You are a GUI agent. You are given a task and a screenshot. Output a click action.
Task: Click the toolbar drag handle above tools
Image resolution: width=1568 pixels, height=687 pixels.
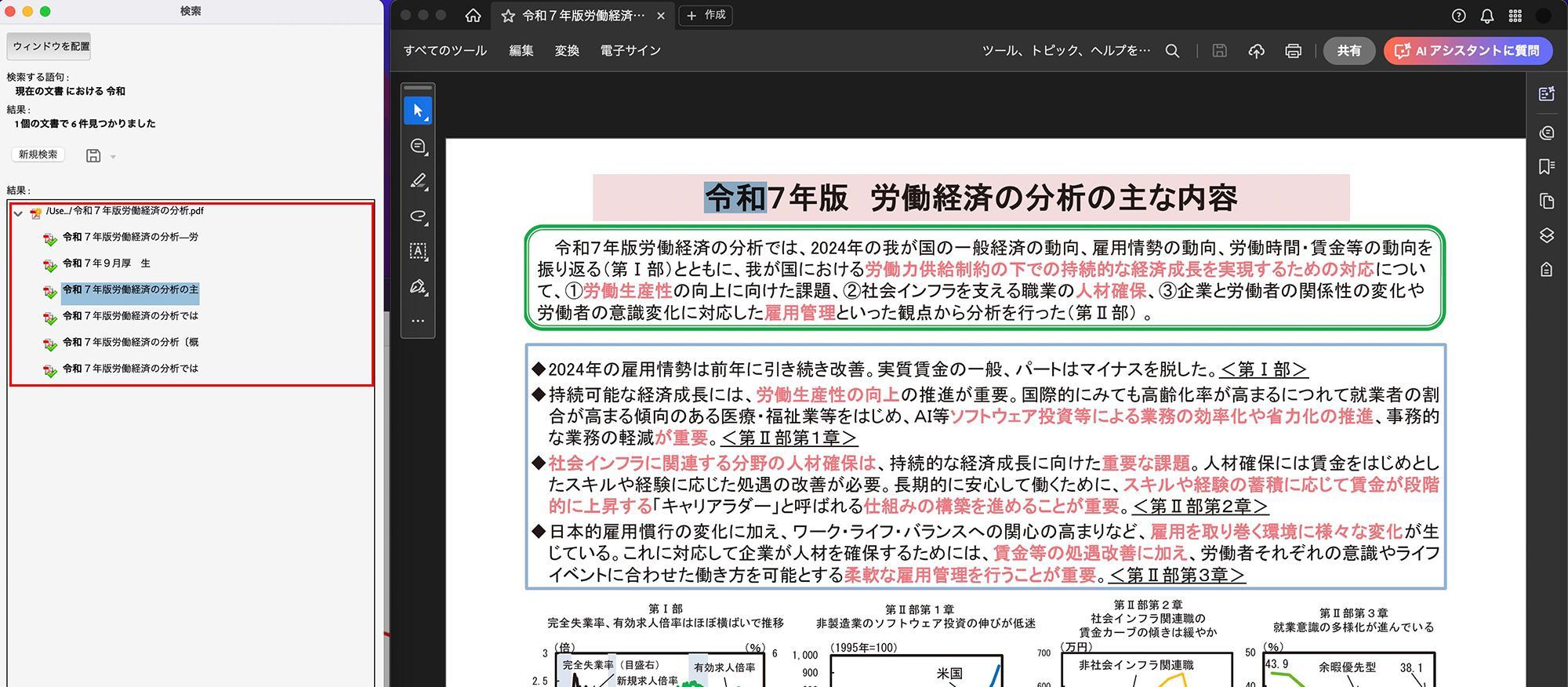click(418, 88)
